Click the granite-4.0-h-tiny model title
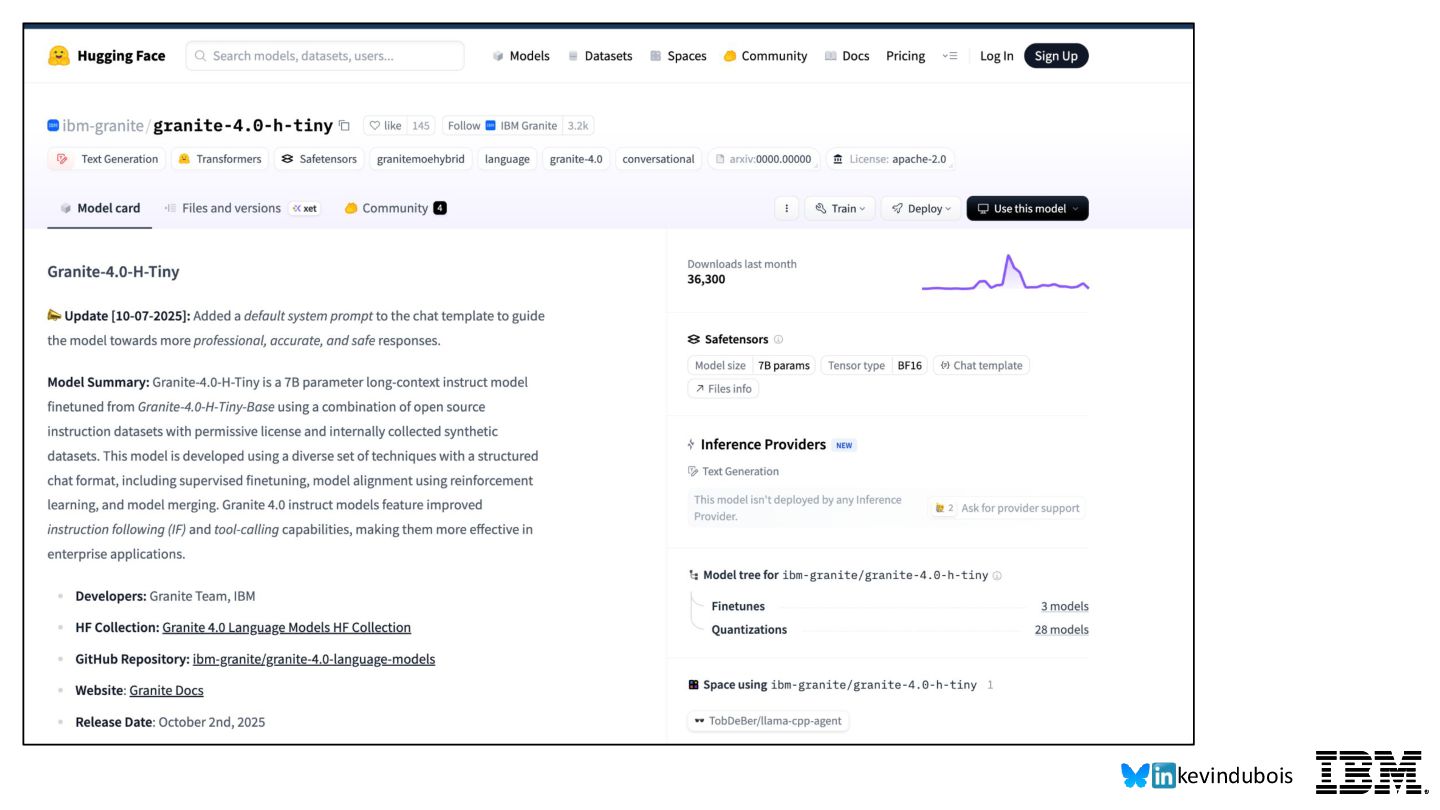Screen dimensions: 1440x810 [243, 126]
